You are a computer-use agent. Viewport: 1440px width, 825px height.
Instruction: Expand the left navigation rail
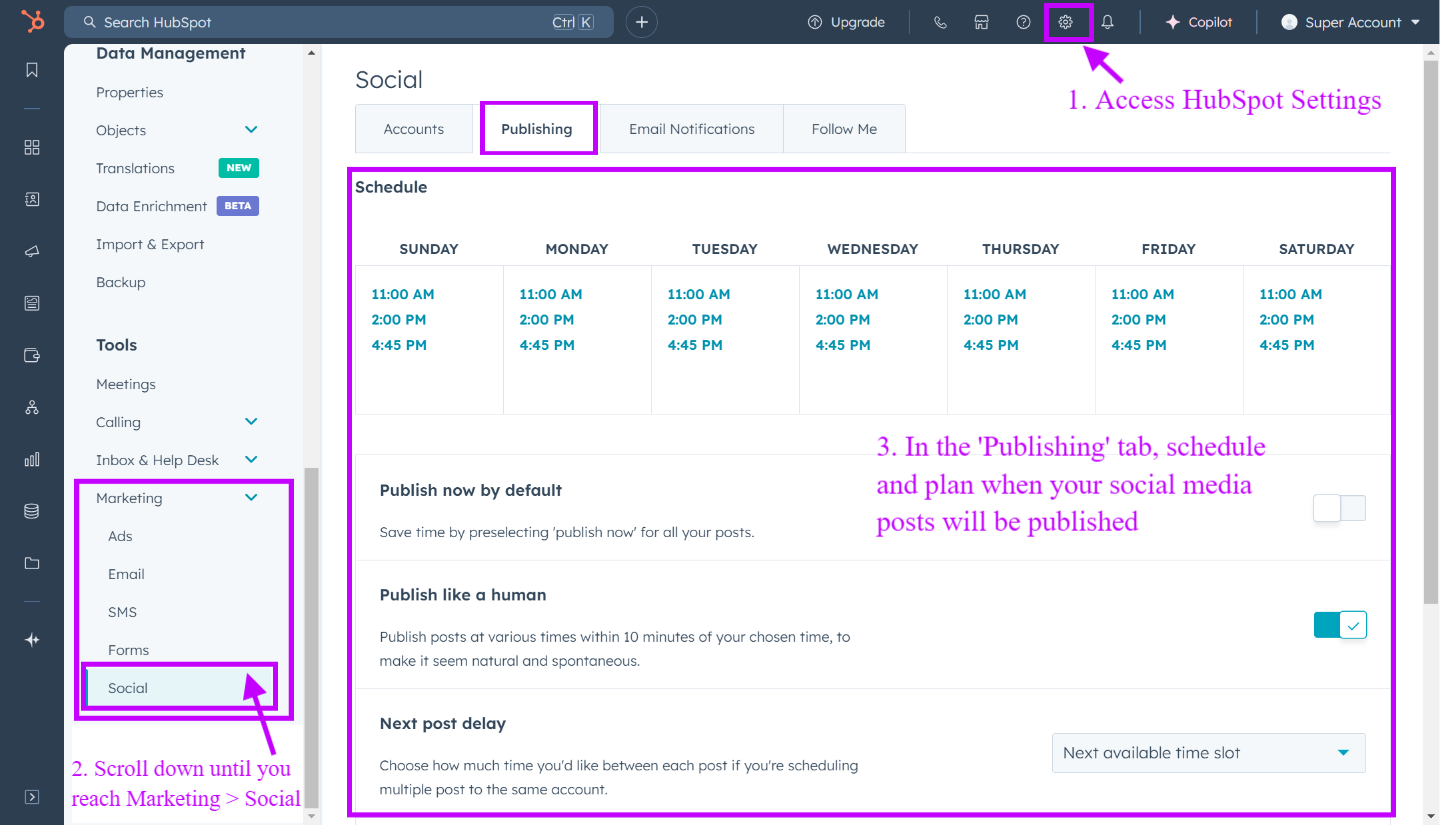32,797
